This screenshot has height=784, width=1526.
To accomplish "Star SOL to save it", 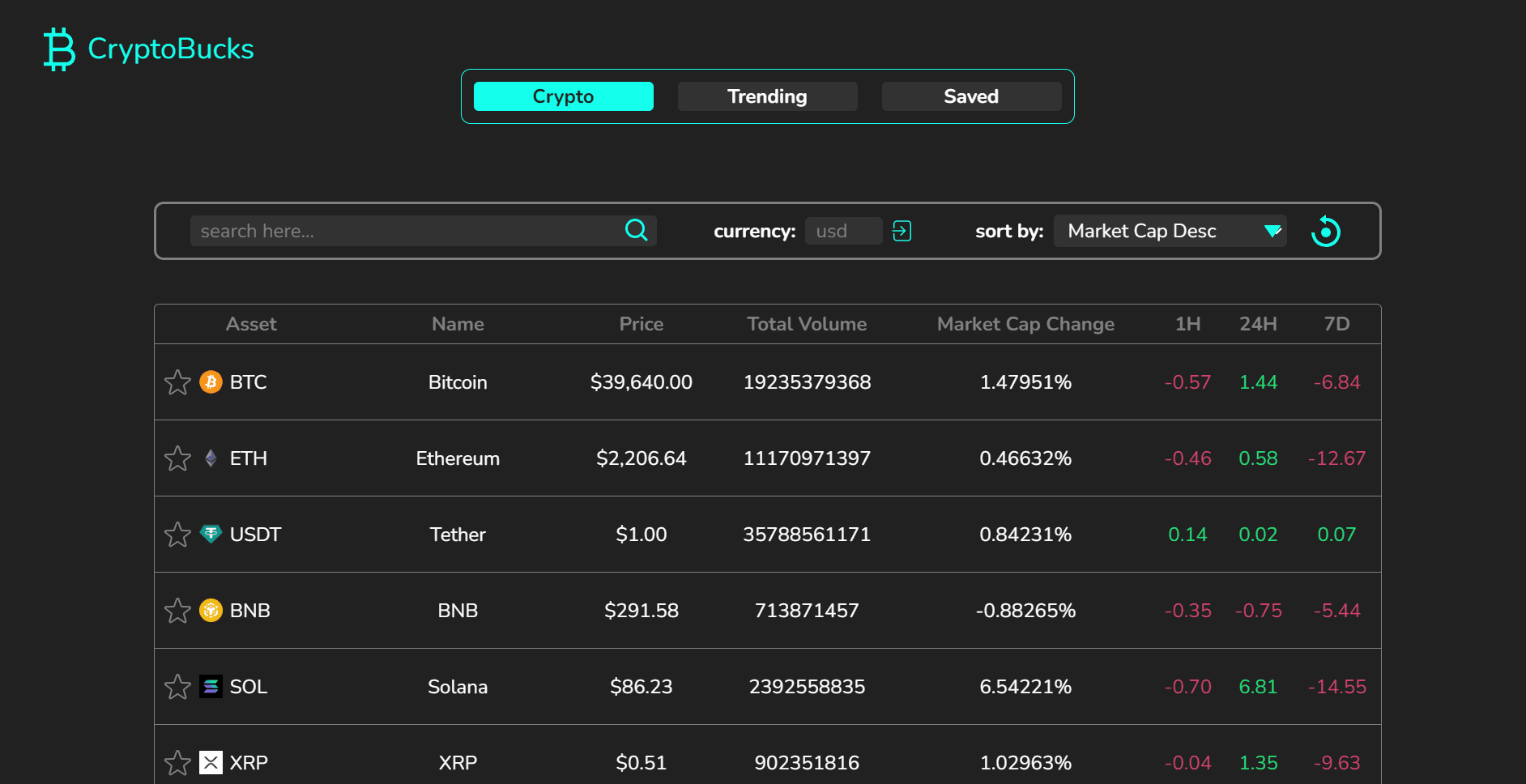I will tap(177, 687).
